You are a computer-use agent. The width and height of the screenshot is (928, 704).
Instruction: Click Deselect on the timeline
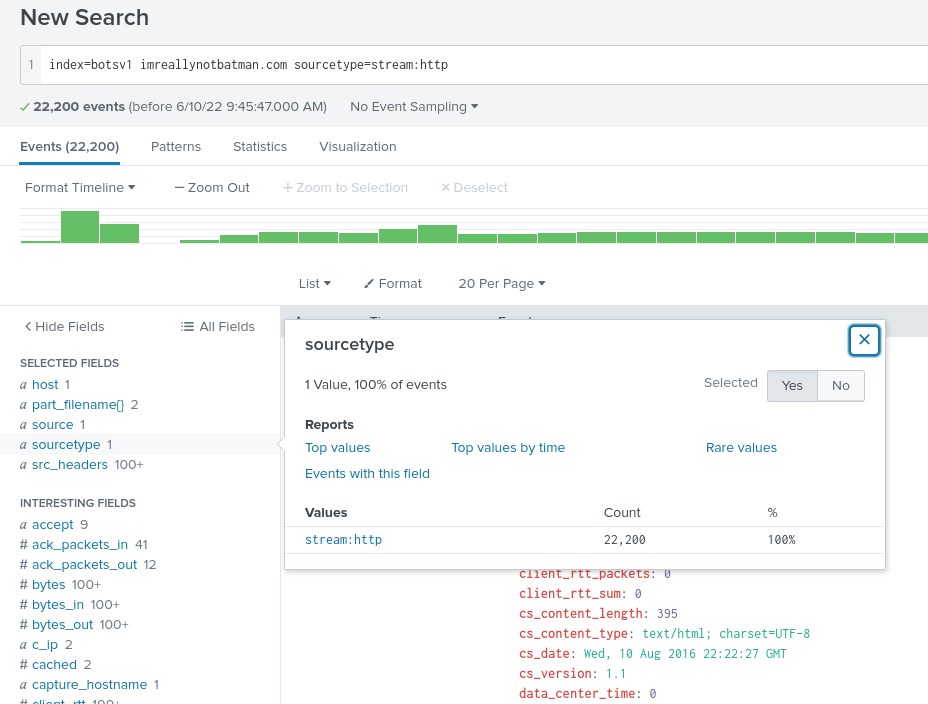(474, 188)
